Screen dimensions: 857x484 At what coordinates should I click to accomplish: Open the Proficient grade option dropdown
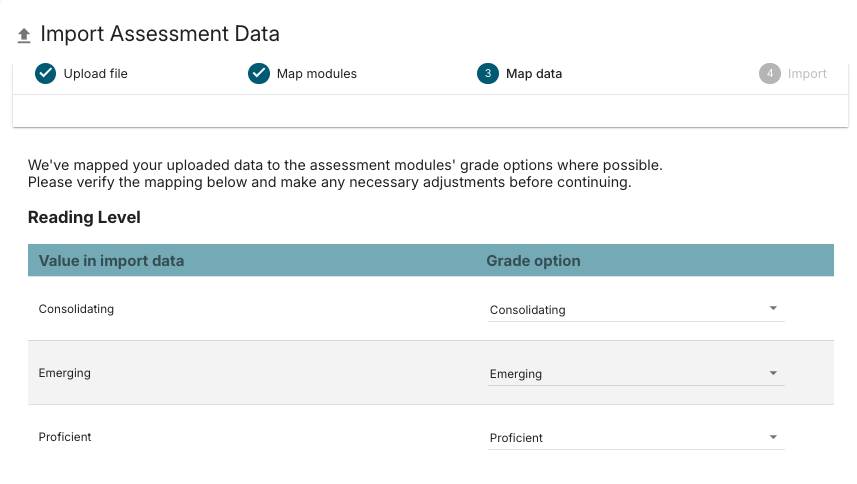point(636,438)
